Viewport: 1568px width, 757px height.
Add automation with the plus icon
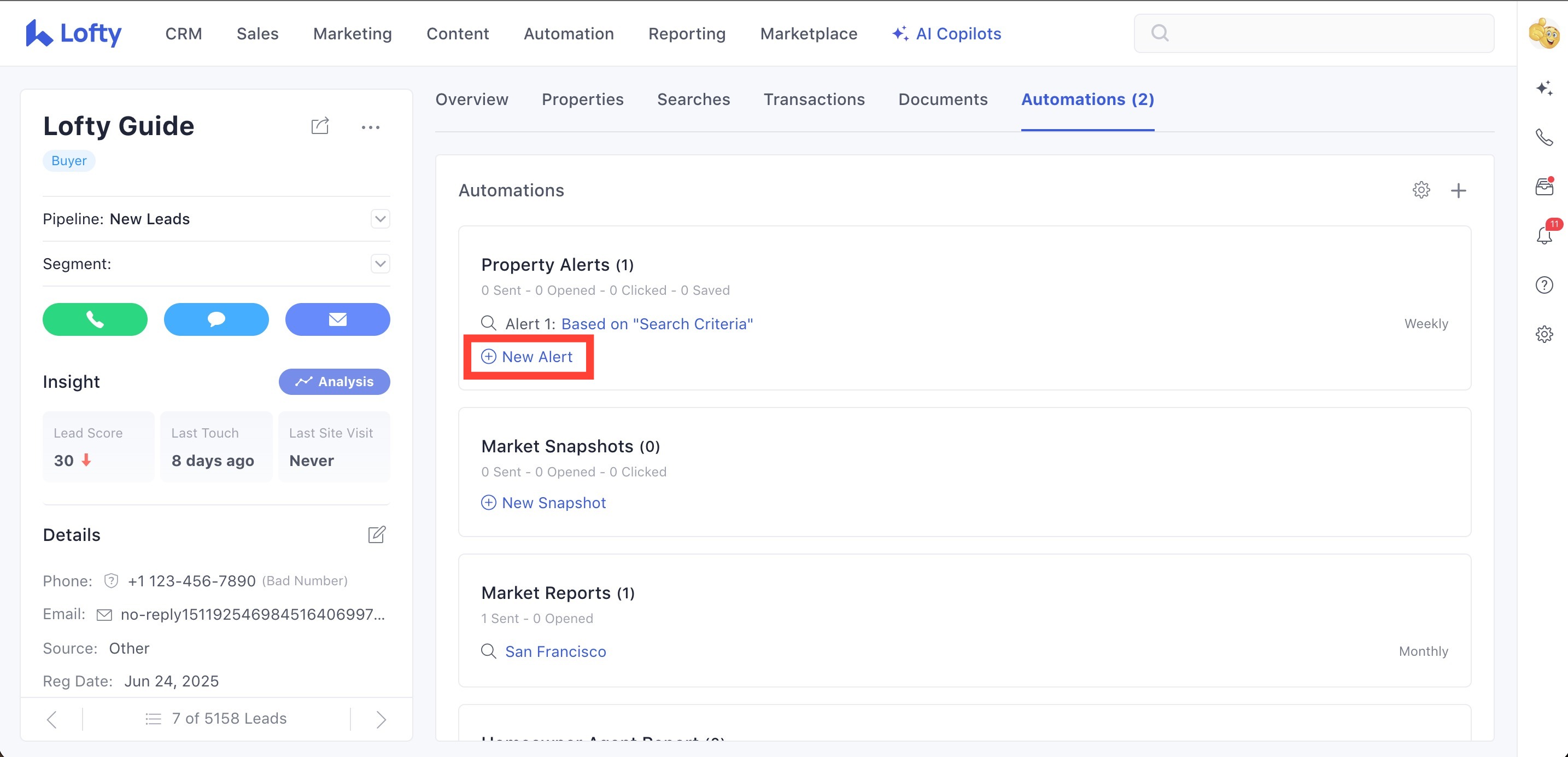(x=1459, y=191)
